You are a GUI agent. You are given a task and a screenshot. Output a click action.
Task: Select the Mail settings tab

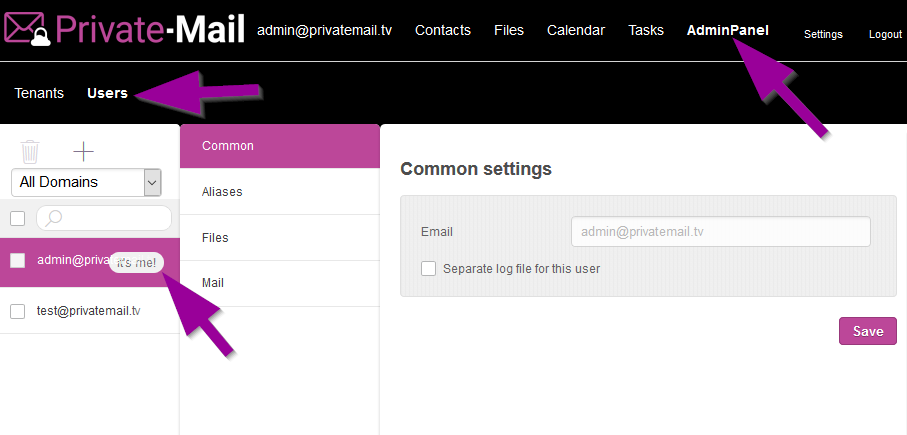[x=213, y=283]
